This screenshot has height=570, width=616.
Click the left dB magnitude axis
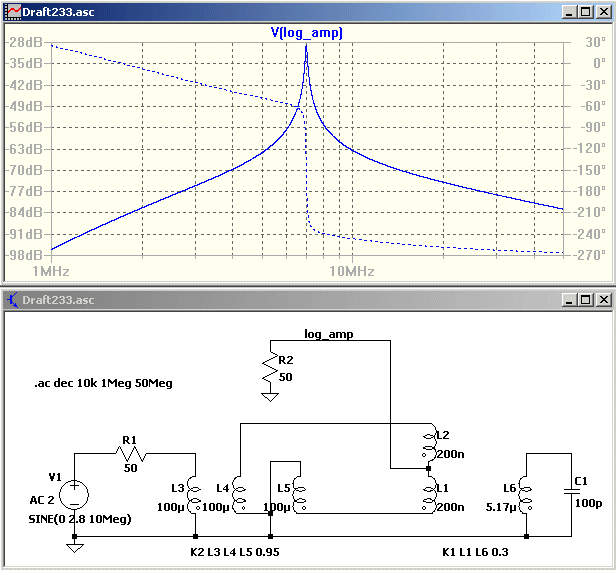pos(25,148)
